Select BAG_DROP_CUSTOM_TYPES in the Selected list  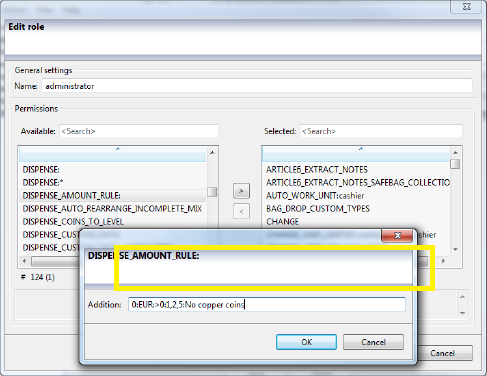click(356, 209)
